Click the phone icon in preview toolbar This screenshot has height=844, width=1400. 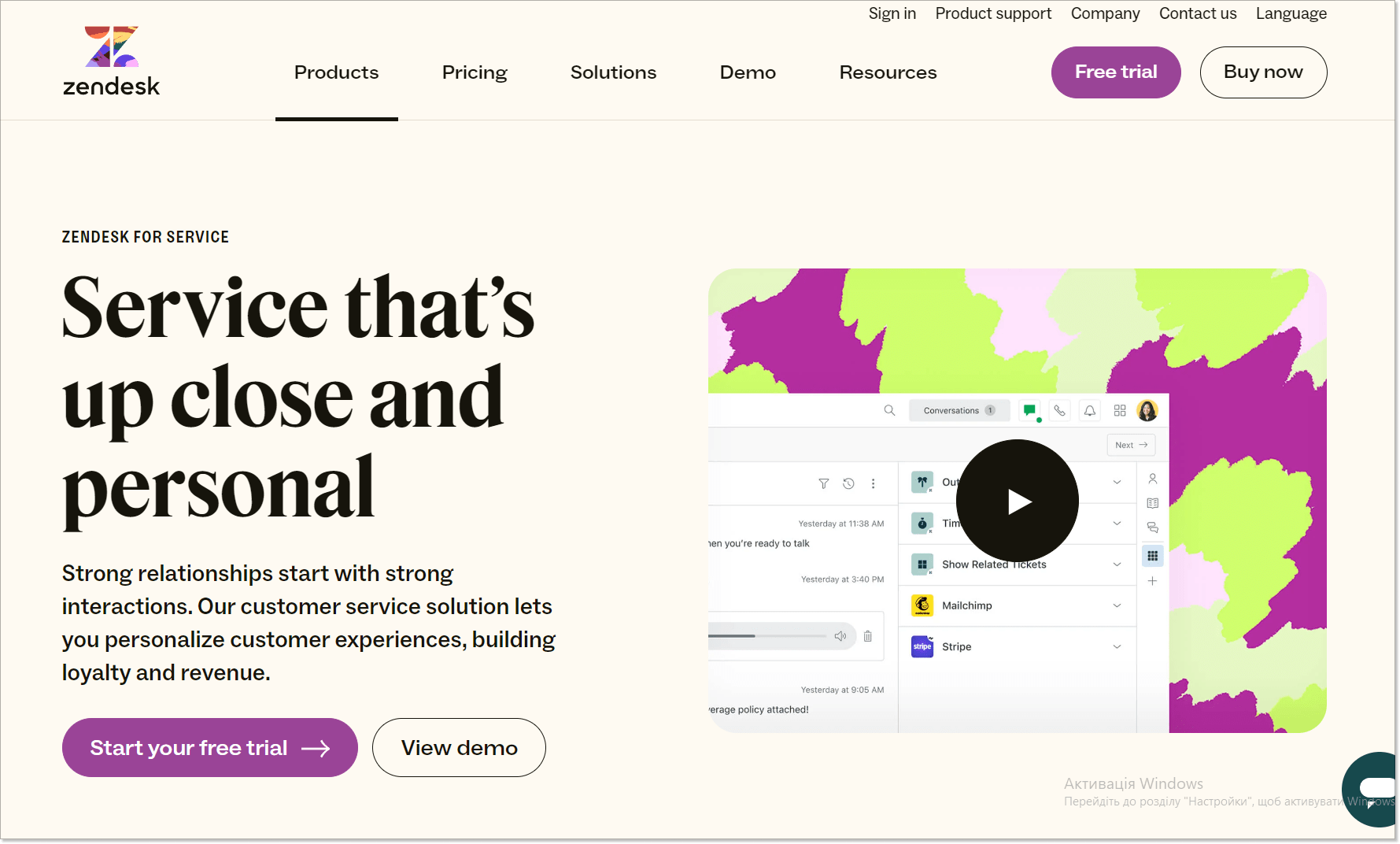click(1059, 410)
